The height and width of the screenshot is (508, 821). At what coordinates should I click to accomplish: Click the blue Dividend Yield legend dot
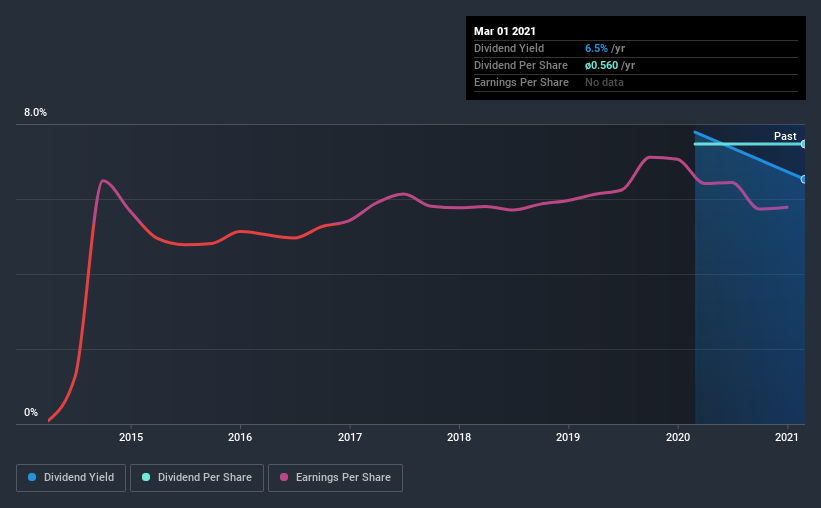tap(32, 477)
